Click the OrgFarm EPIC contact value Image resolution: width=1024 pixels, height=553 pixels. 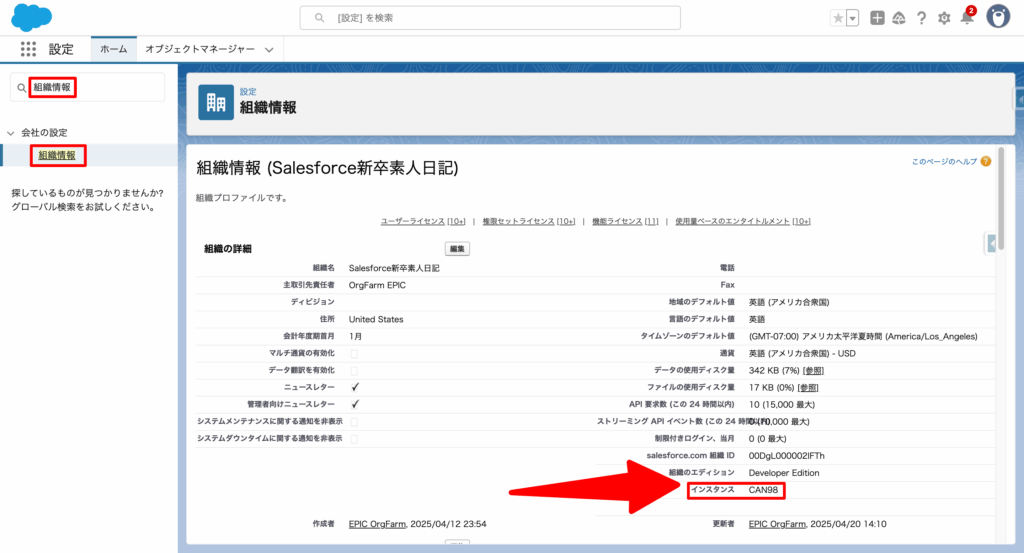377,285
